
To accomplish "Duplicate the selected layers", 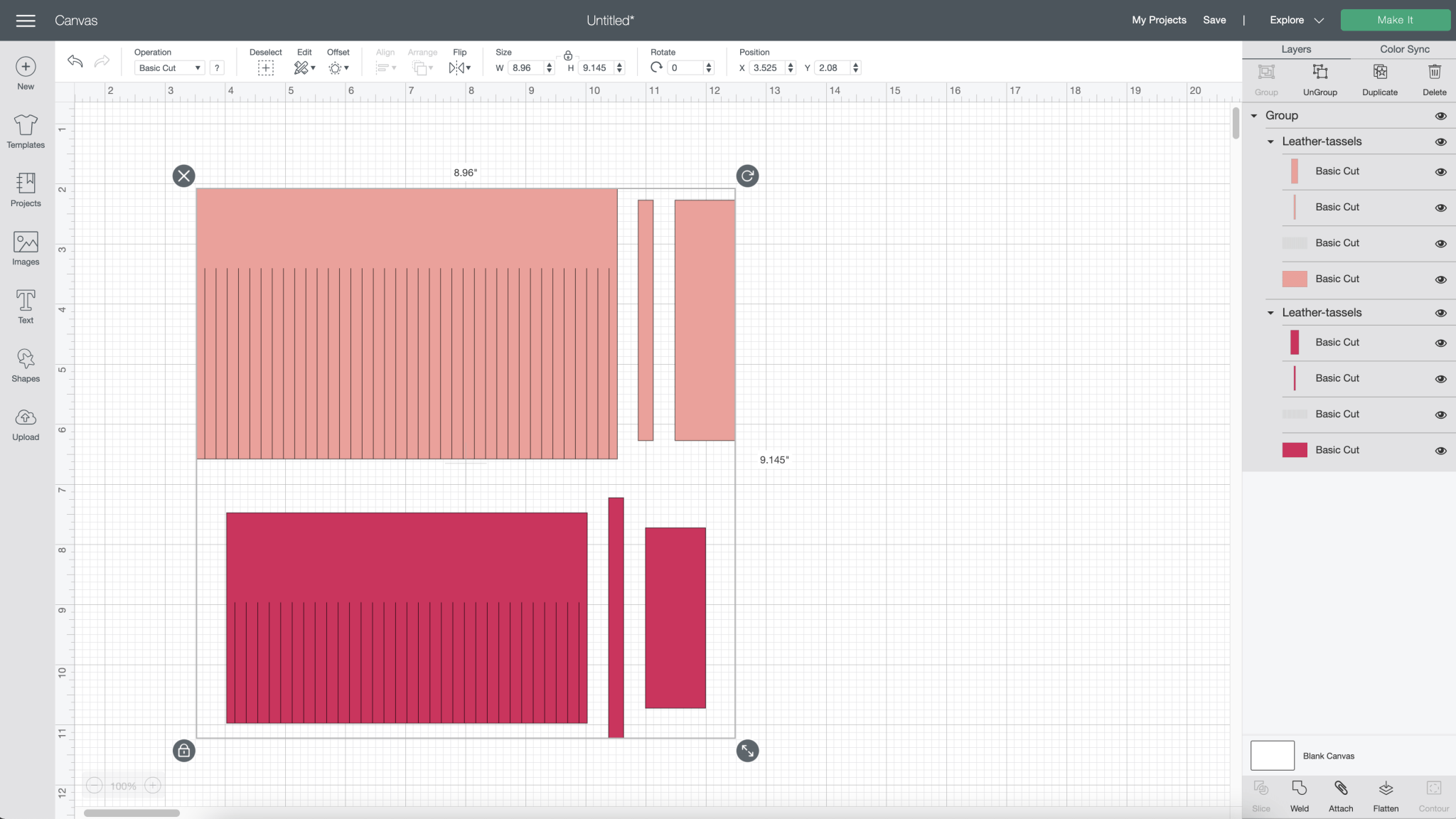I will click(1379, 79).
